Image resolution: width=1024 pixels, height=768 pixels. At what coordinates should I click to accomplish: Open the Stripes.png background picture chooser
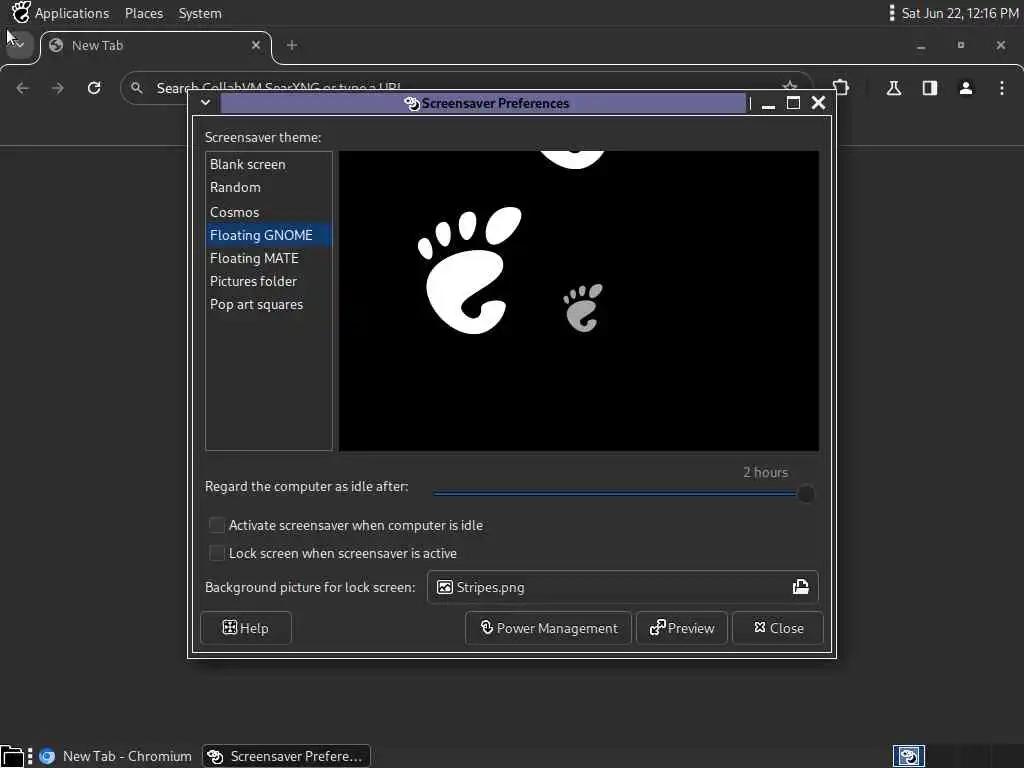pos(622,587)
